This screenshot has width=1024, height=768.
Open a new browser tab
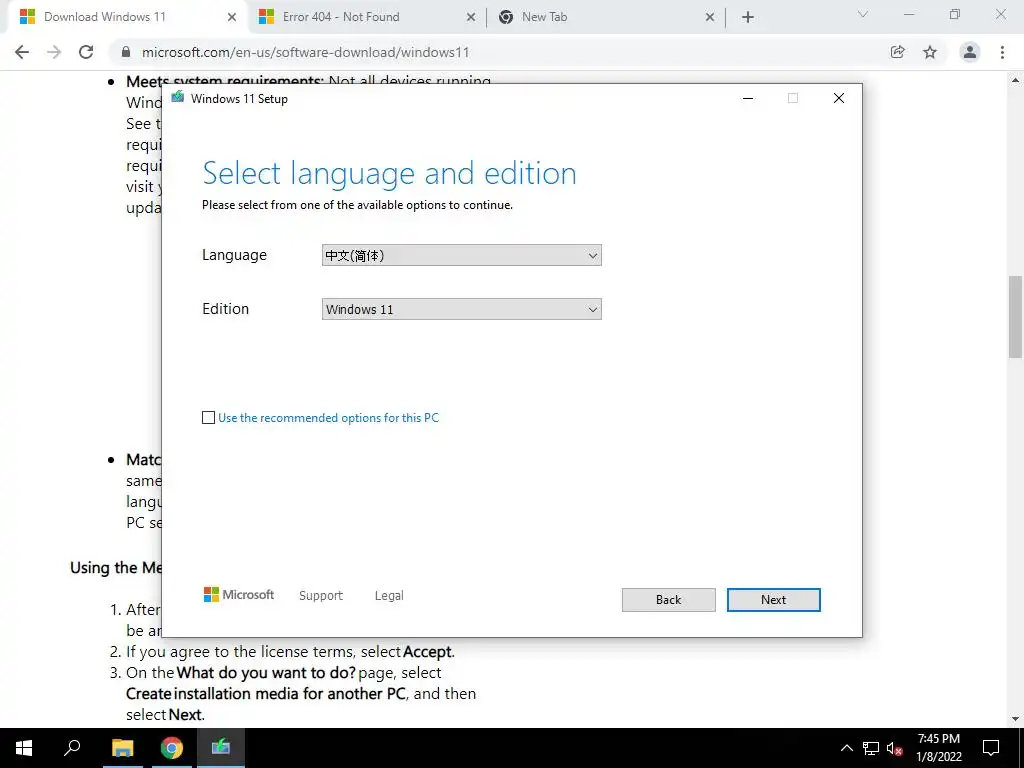tap(748, 17)
